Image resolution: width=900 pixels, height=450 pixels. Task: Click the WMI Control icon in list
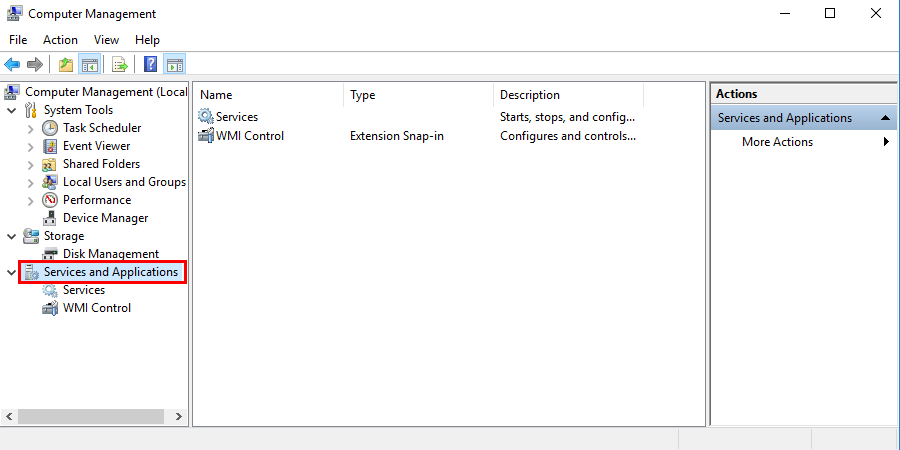pos(206,136)
